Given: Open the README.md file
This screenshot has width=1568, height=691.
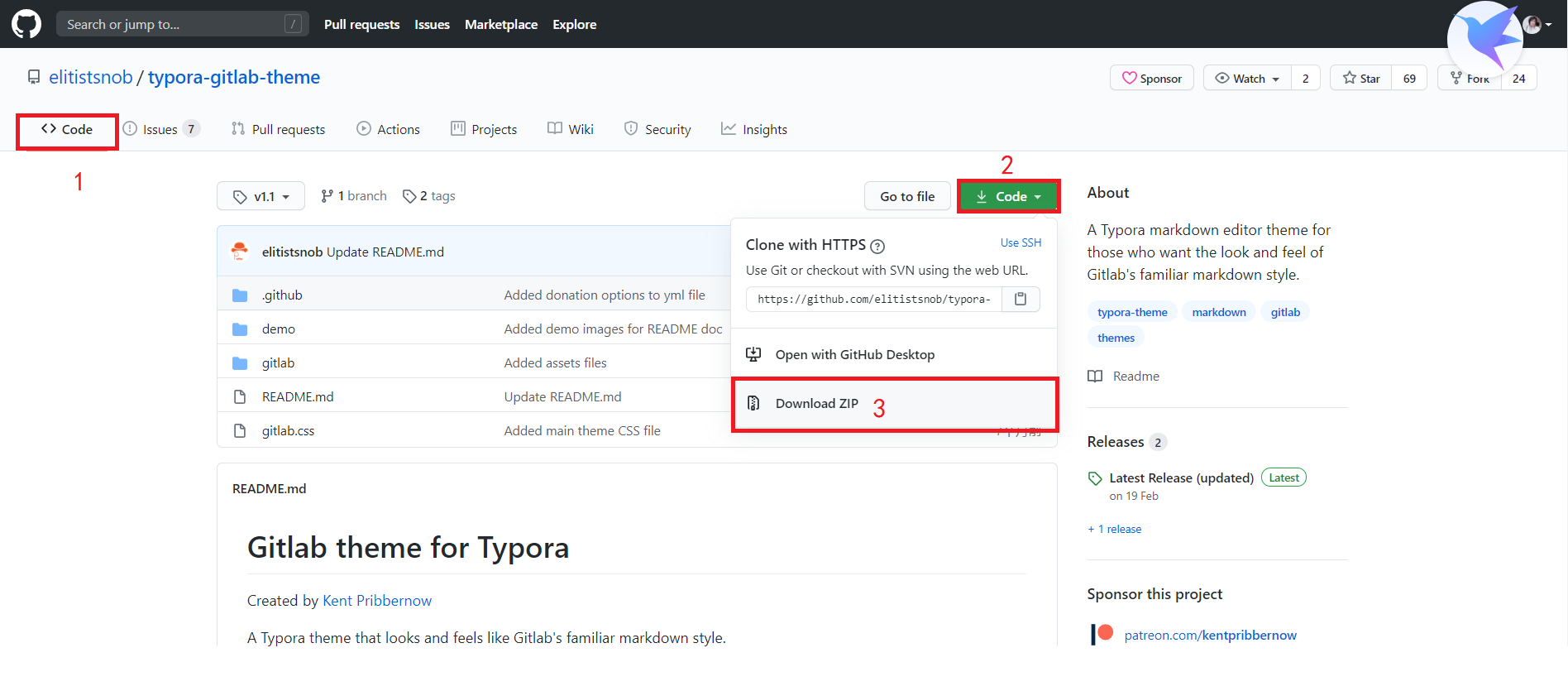Looking at the screenshot, I should [298, 396].
